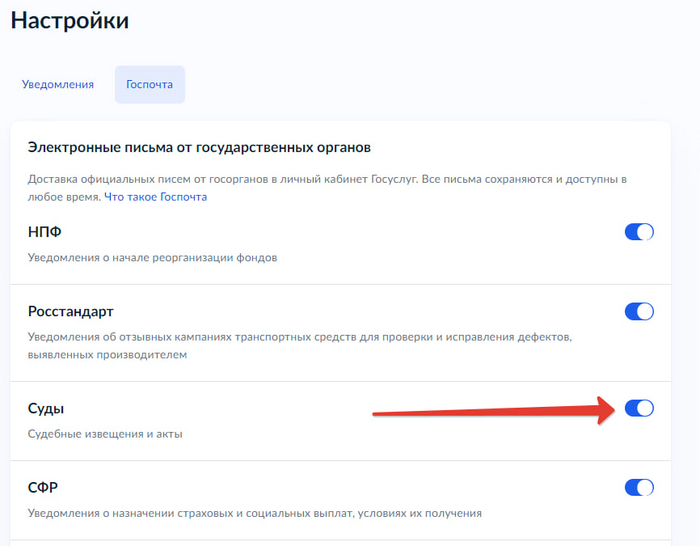Open the 'Что такое Госпочта' link

point(155,197)
